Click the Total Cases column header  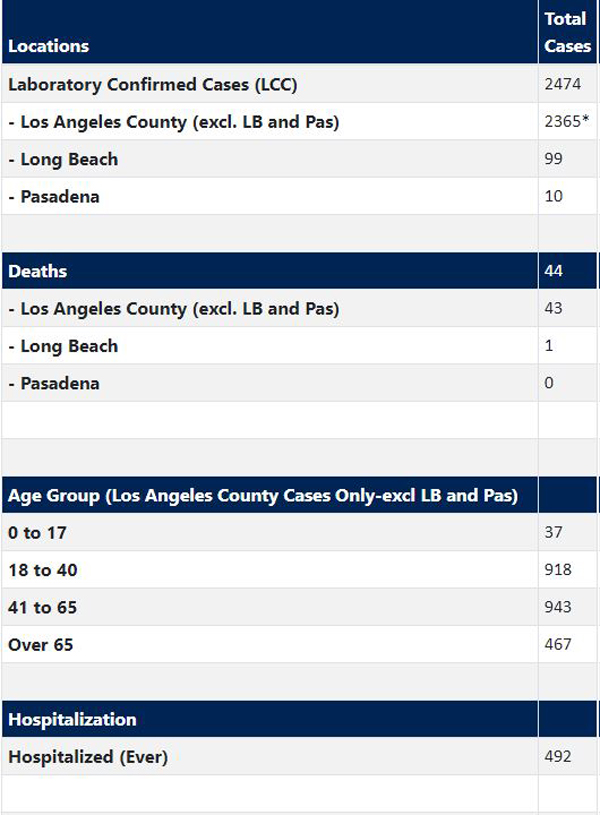point(567,32)
